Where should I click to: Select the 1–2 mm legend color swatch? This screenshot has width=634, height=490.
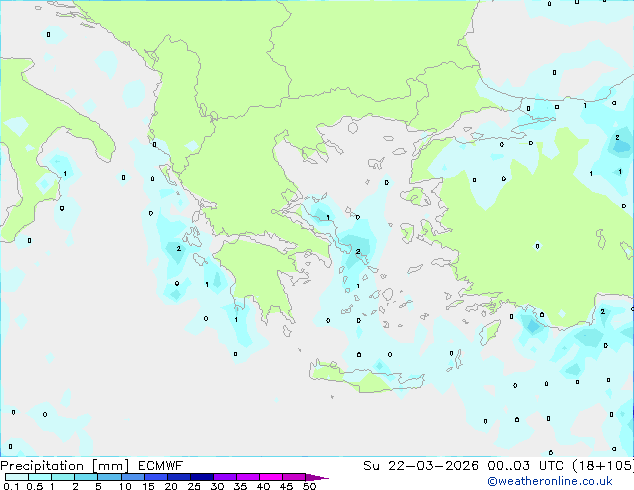63,477
